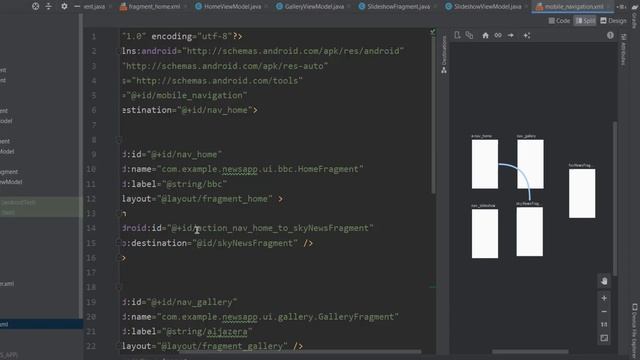Viewport: 640px width, 360px height.
Task: Select the nav_gallery destination thumbnail
Action: pos(530,164)
